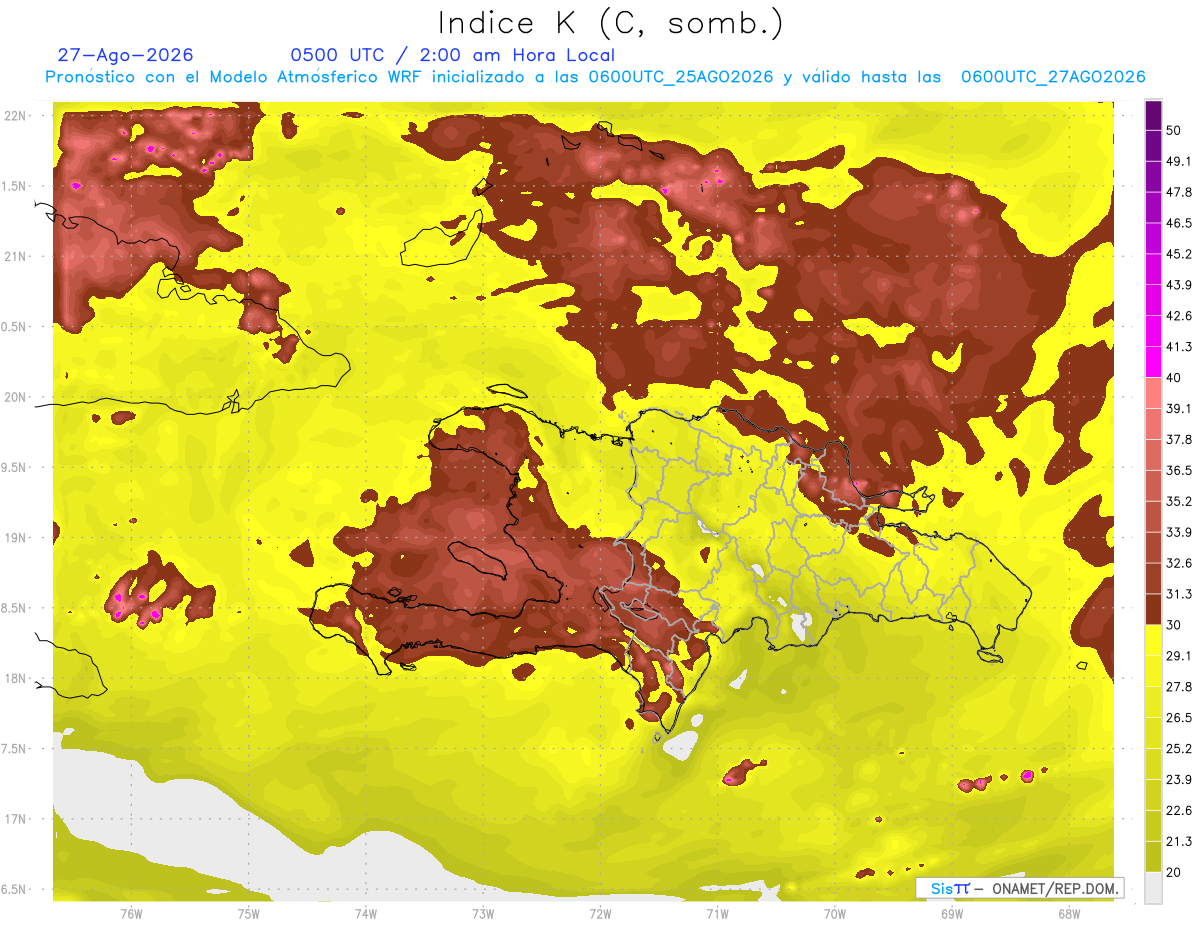
Task: Select the '21N' latitude axis label
Action: (15, 256)
